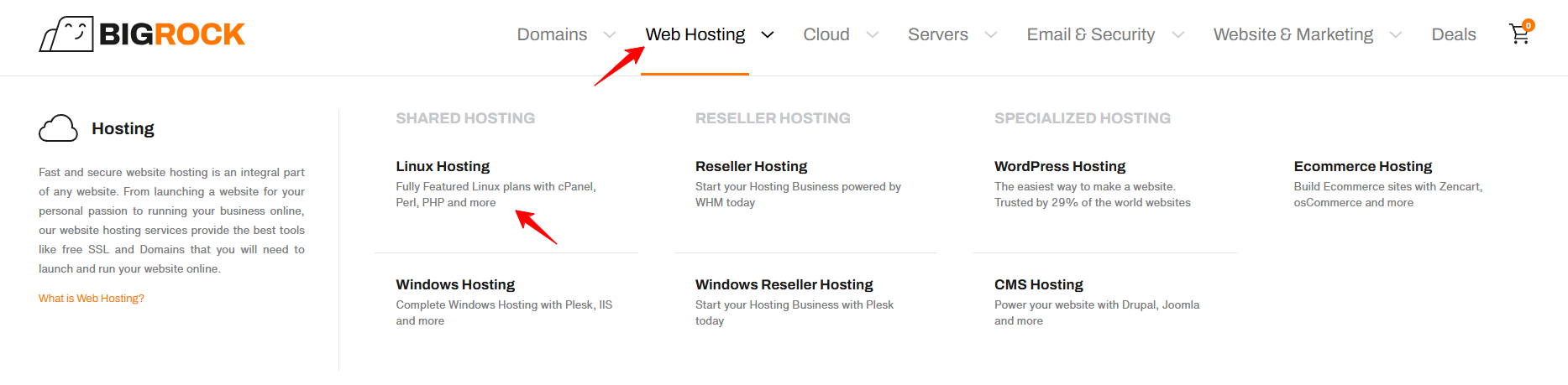Select Windows Hosting
Viewport: 1568px width, 385px height.
455,284
